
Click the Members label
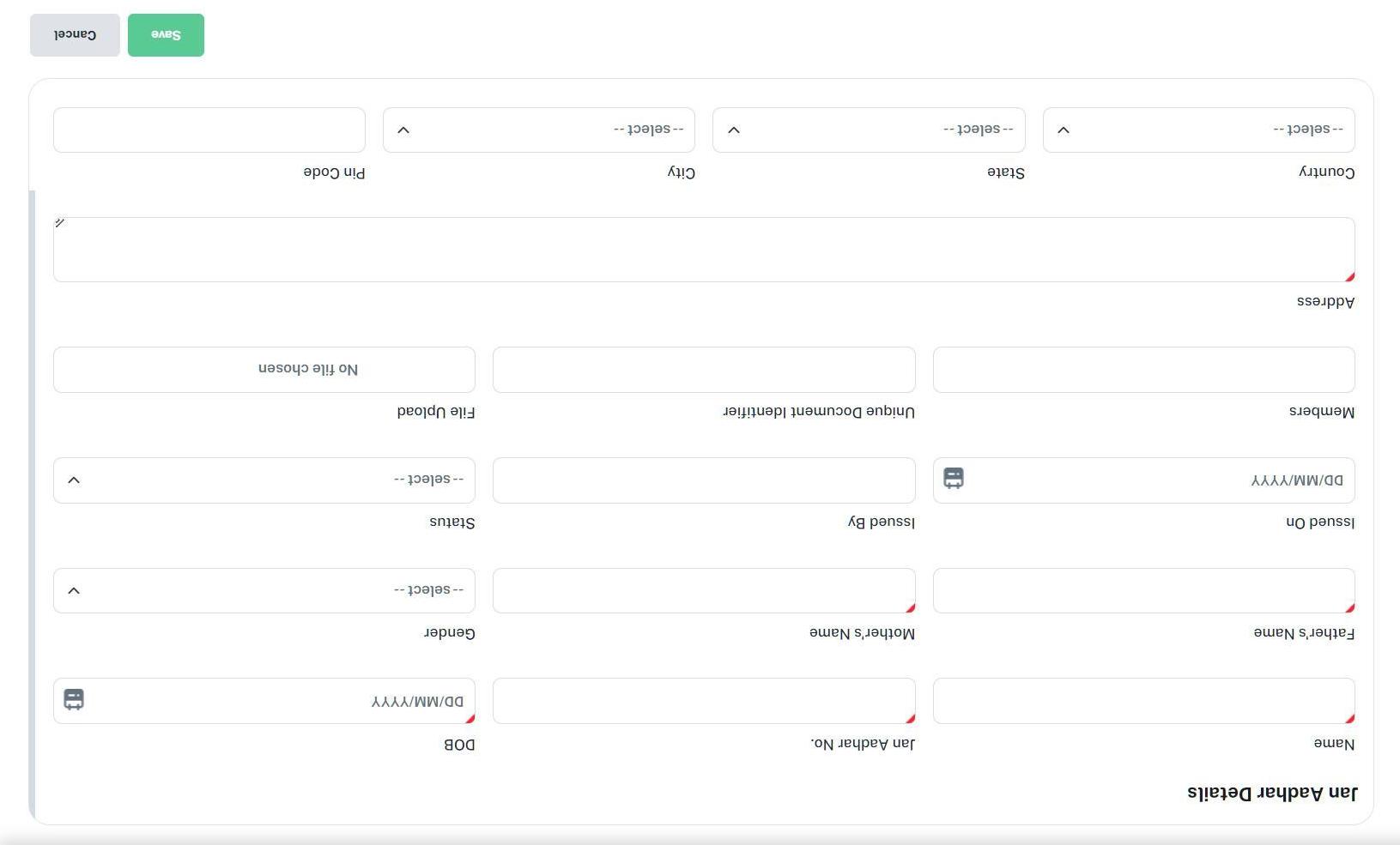click(x=1322, y=412)
